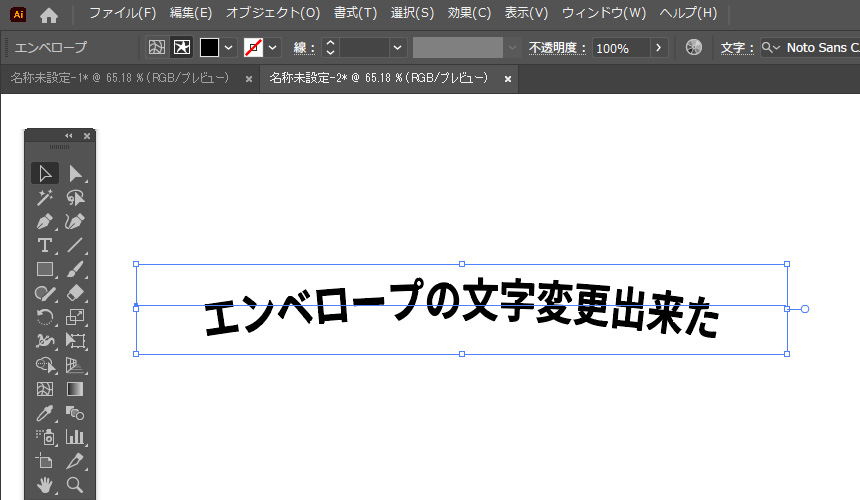Select the Zoom magnifier tool
This screenshot has width=860, height=500.
pyautogui.click(x=75, y=485)
